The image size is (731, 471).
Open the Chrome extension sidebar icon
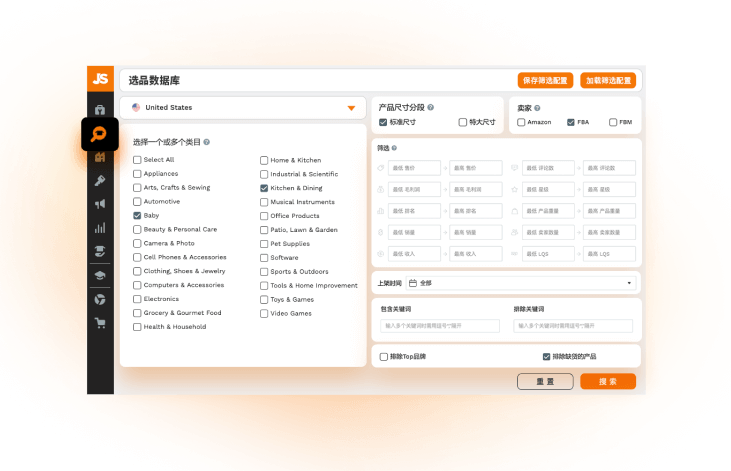point(100,299)
